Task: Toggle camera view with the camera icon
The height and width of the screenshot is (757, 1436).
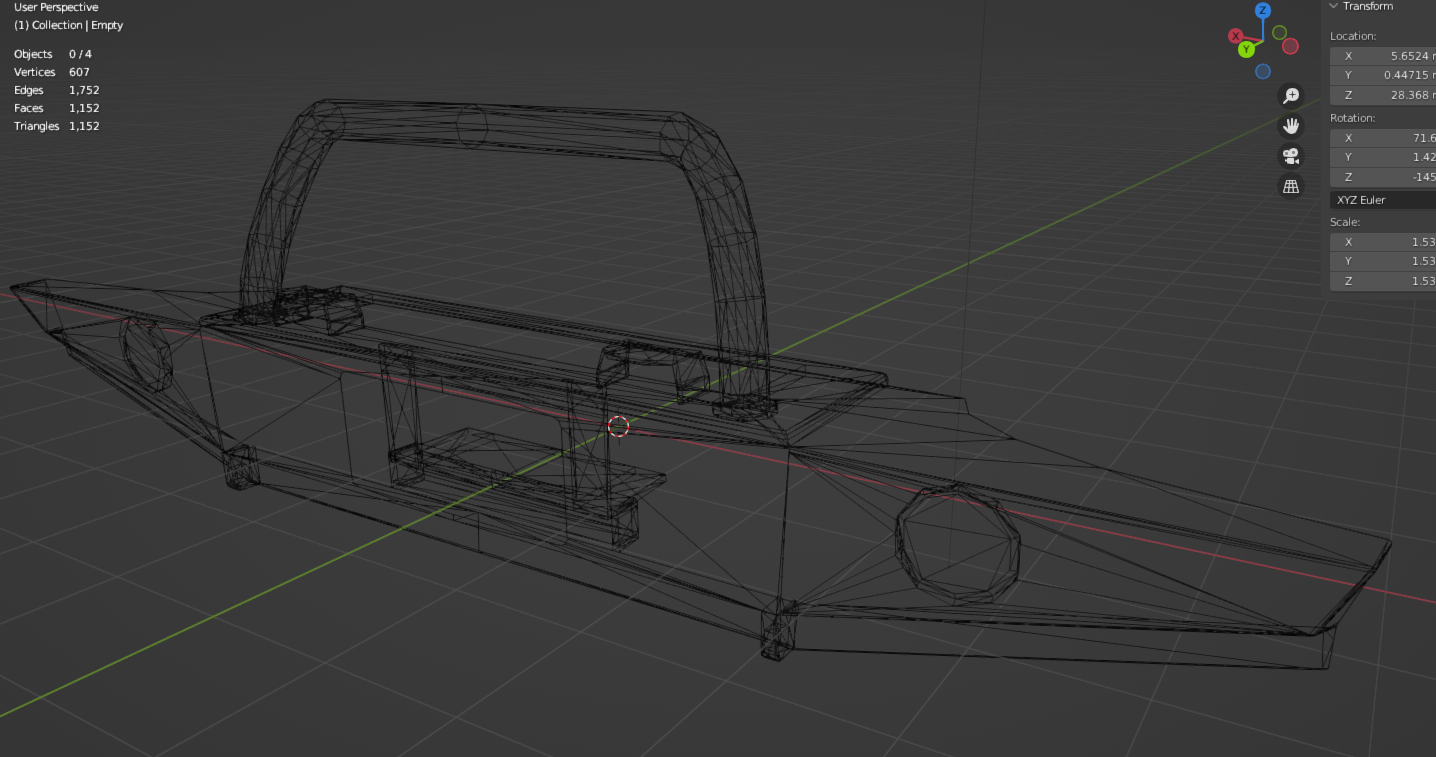Action: point(1291,156)
